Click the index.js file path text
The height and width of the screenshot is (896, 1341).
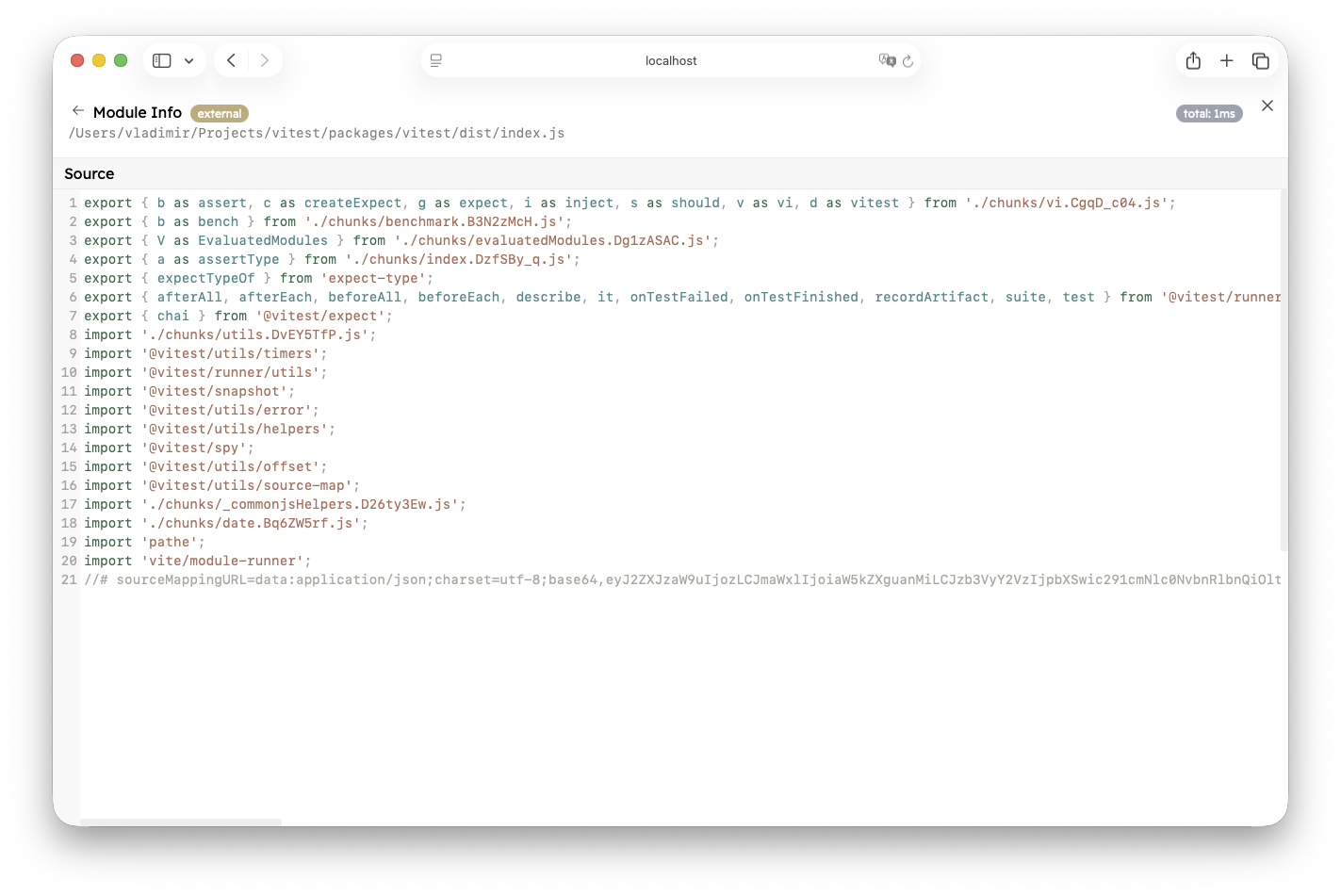click(x=316, y=133)
